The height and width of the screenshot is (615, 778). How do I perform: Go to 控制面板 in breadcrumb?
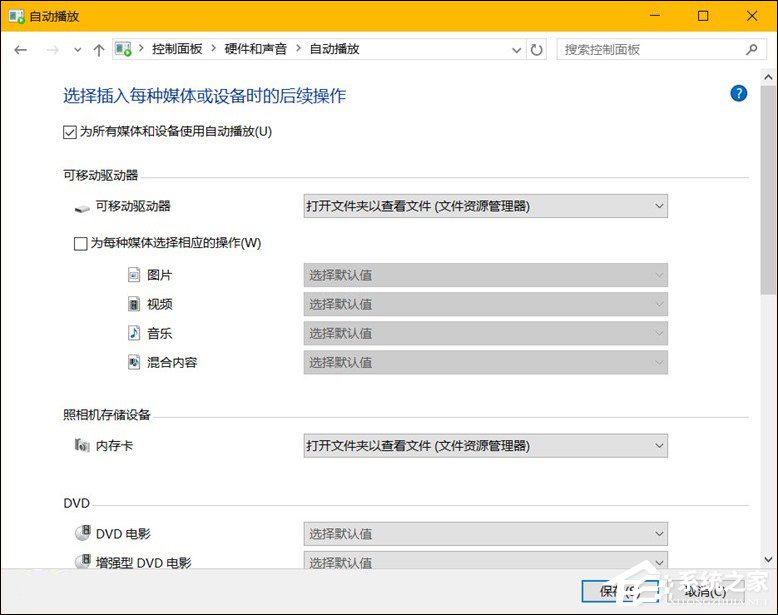[176, 49]
